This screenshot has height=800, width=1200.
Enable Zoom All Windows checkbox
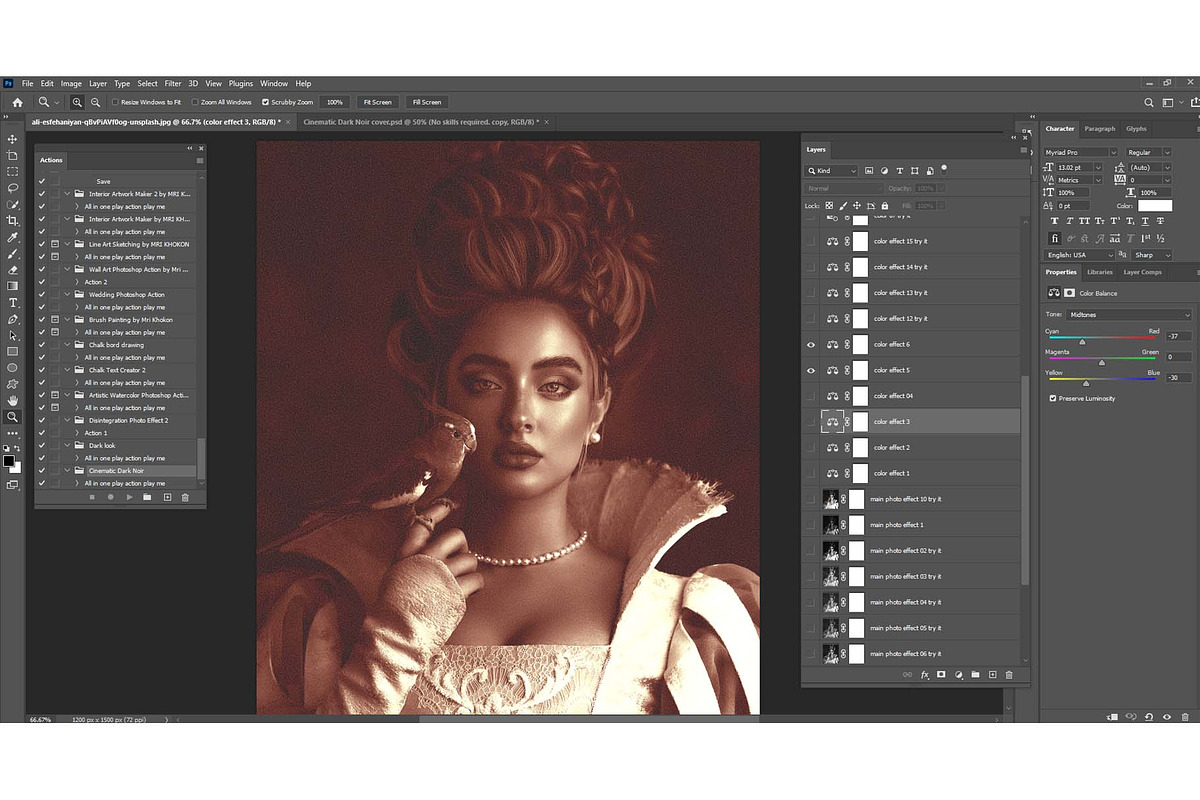tap(195, 102)
